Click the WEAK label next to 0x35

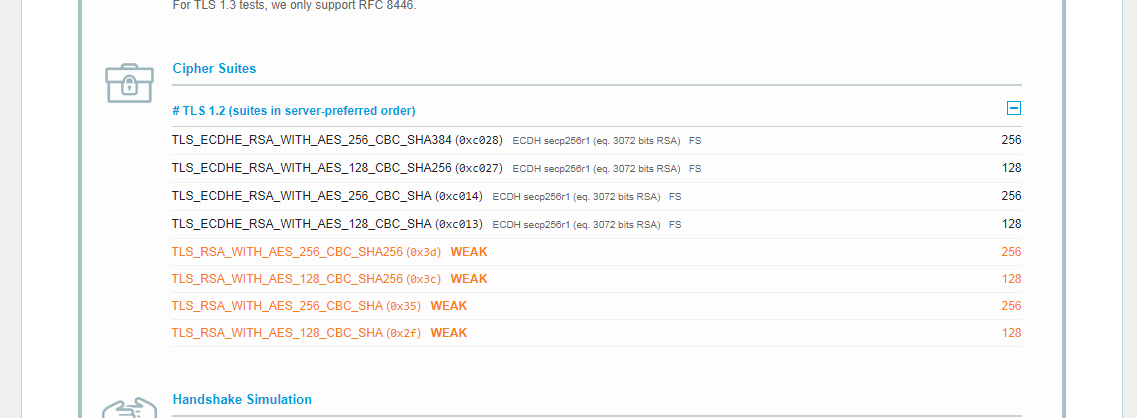click(x=449, y=306)
